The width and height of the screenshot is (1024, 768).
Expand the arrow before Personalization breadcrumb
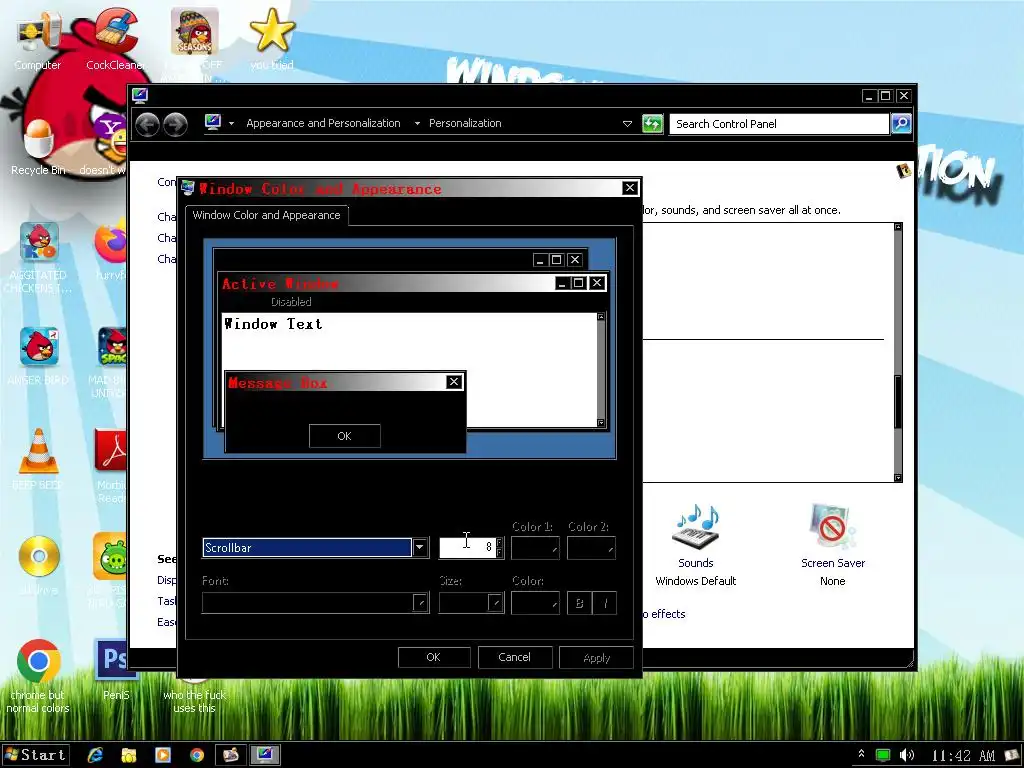[417, 123]
